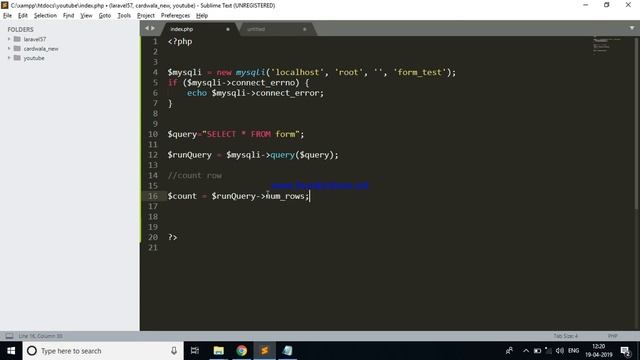640x360 pixels.
Task: Open File Explorer from taskbar
Action: [x=218, y=351]
